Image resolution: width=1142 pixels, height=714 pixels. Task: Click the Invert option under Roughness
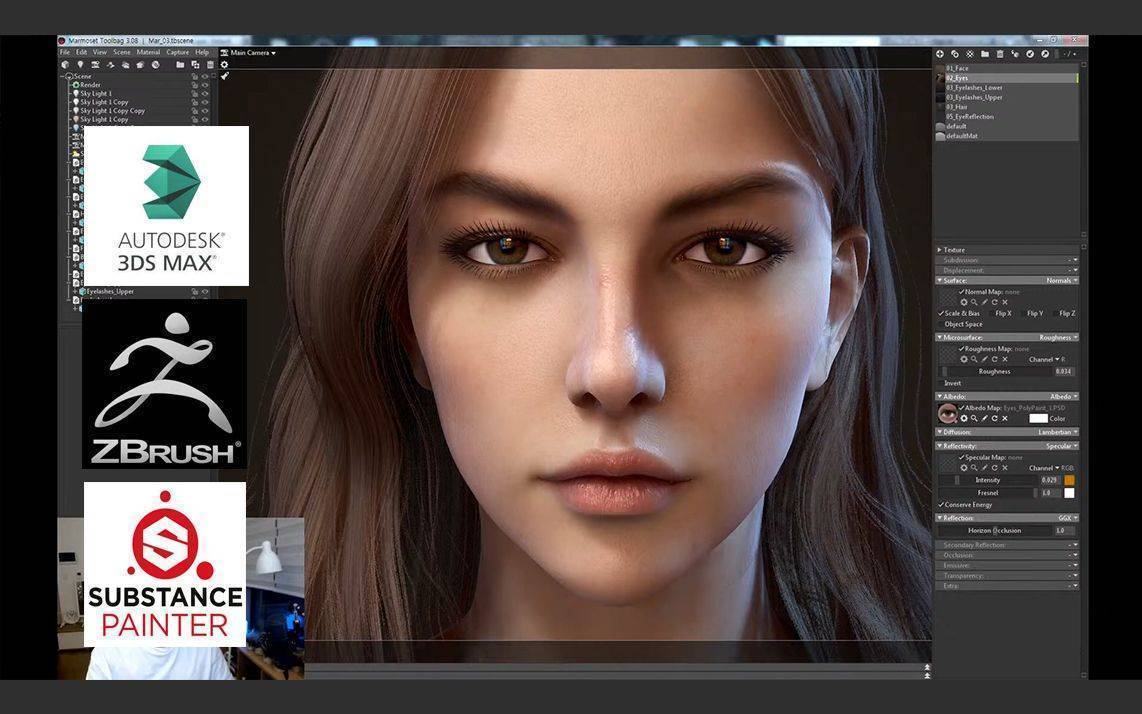point(952,383)
